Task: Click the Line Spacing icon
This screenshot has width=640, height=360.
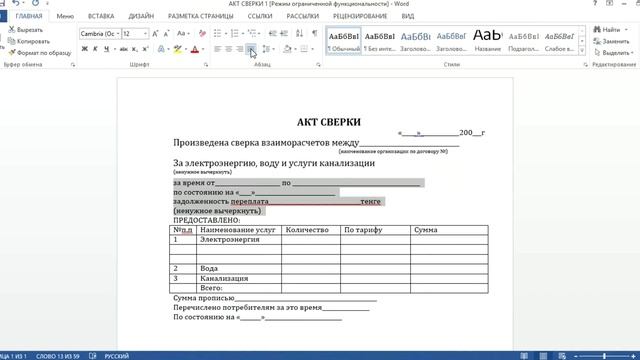Action: (266, 49)
